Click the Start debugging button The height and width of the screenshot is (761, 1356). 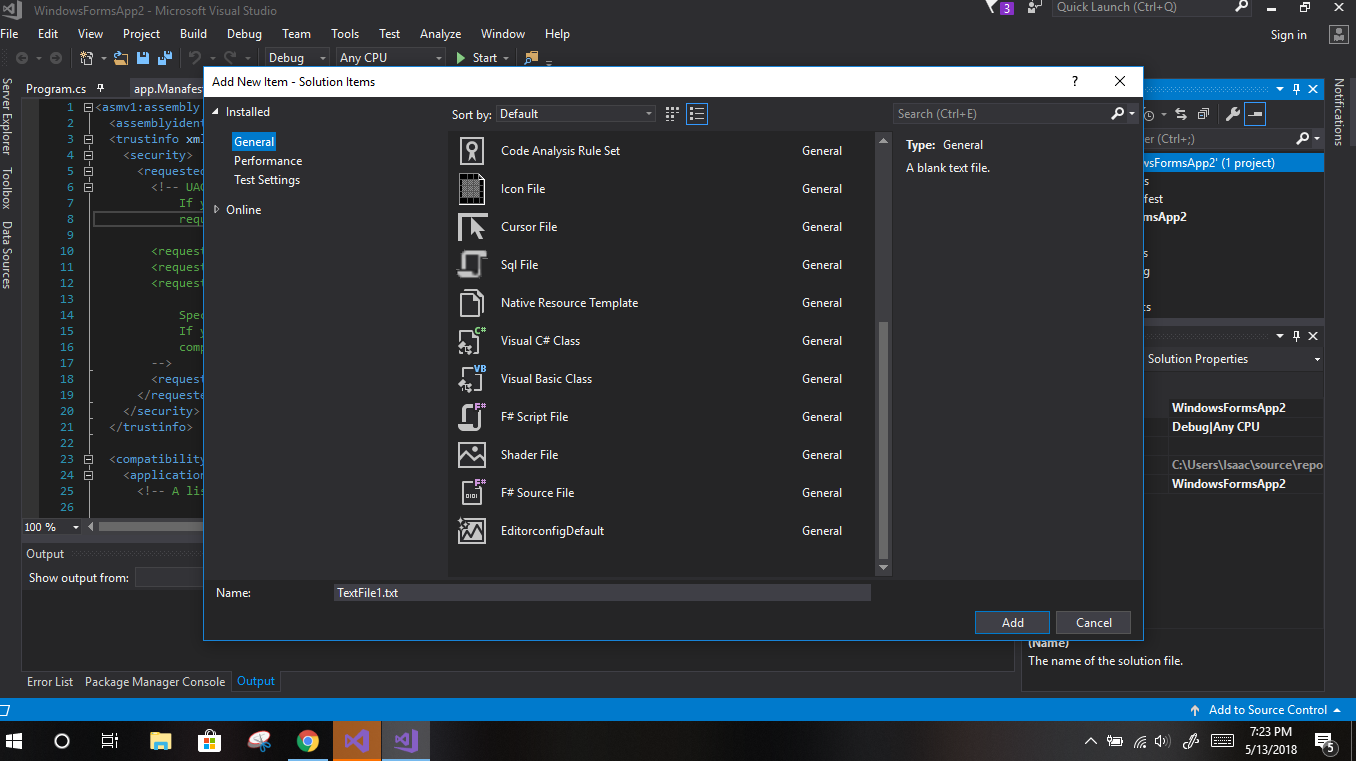pyautogui.click(x=477, y=58)
